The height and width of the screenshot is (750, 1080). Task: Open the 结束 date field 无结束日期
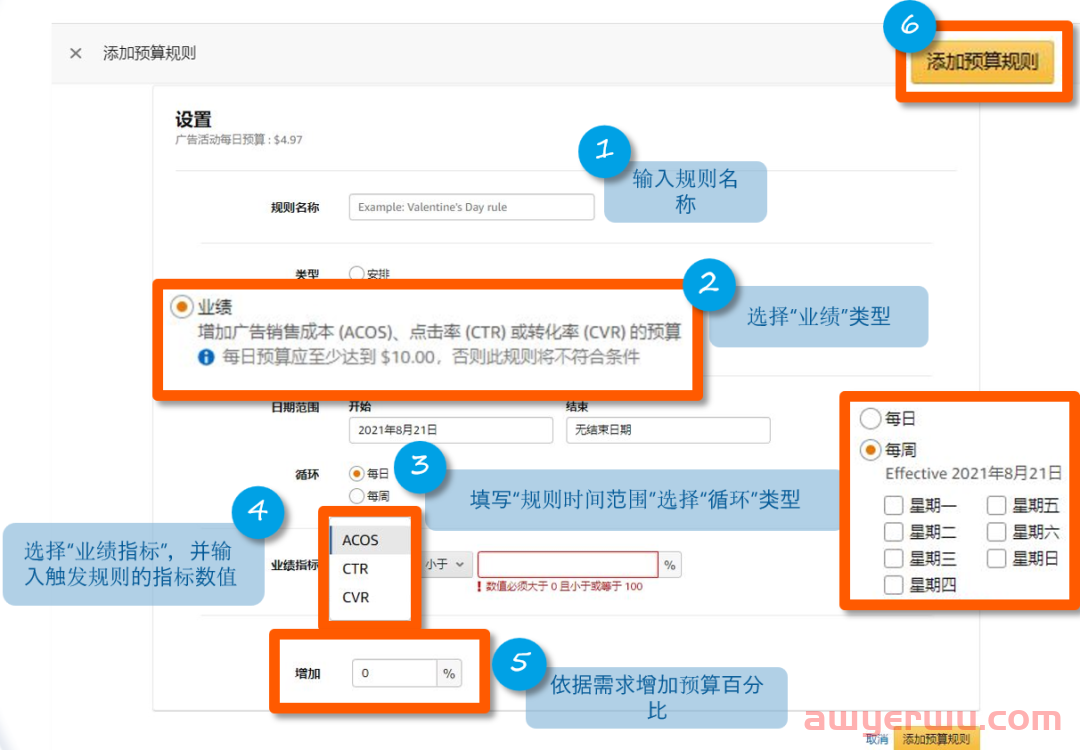tap(667, 430)
